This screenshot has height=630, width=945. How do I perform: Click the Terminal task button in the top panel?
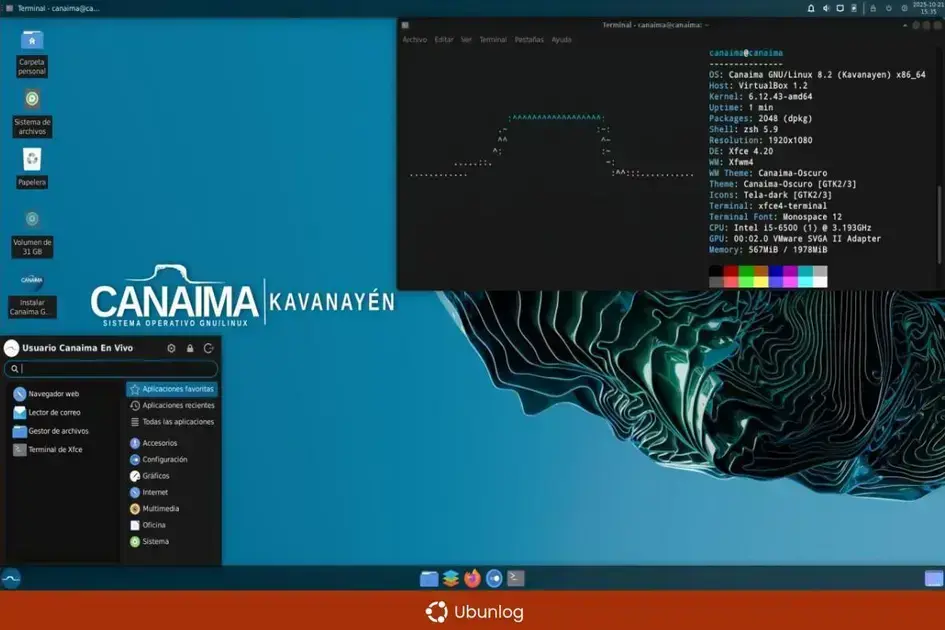coord(53,8)
